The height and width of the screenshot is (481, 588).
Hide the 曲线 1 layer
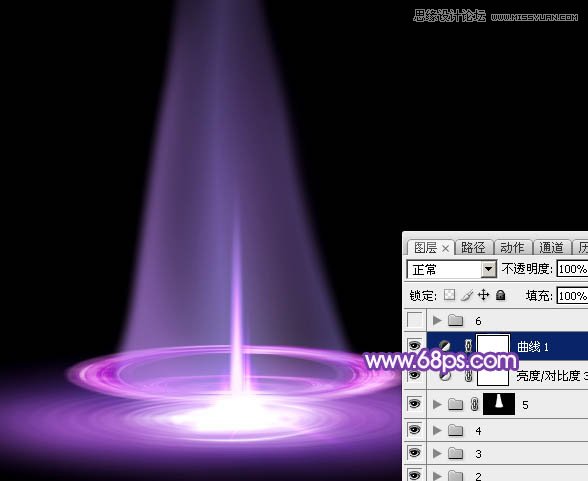click(414, 345)
